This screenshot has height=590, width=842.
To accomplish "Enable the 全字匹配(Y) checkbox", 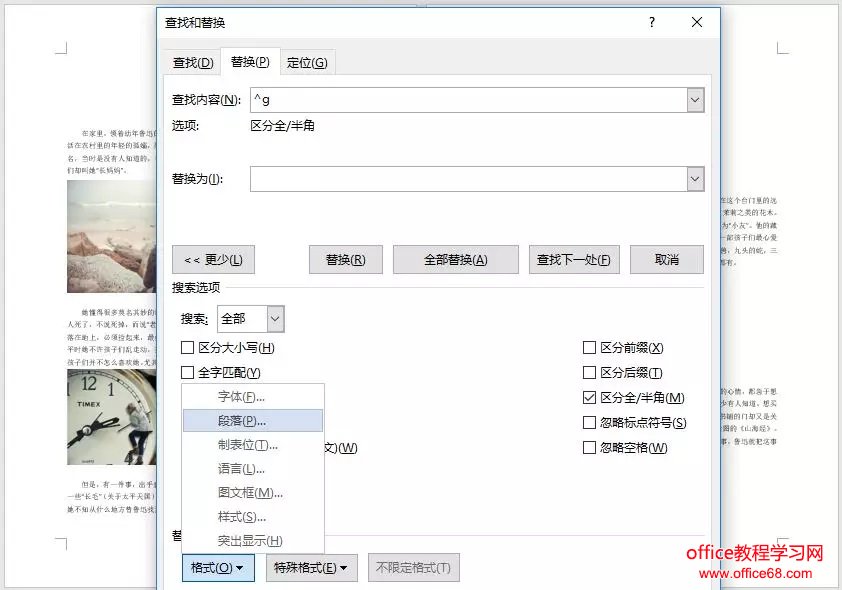I will pos(187,373).
